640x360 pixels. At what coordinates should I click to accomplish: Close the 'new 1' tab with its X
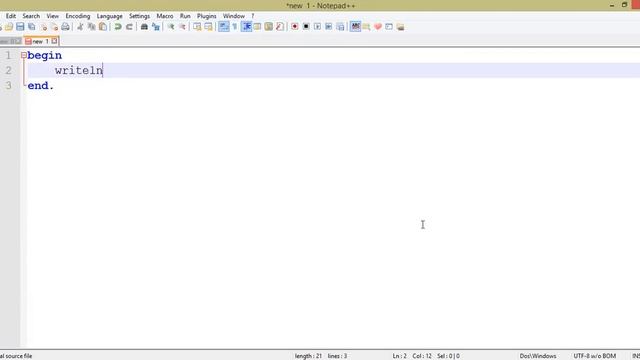[54, 41]
